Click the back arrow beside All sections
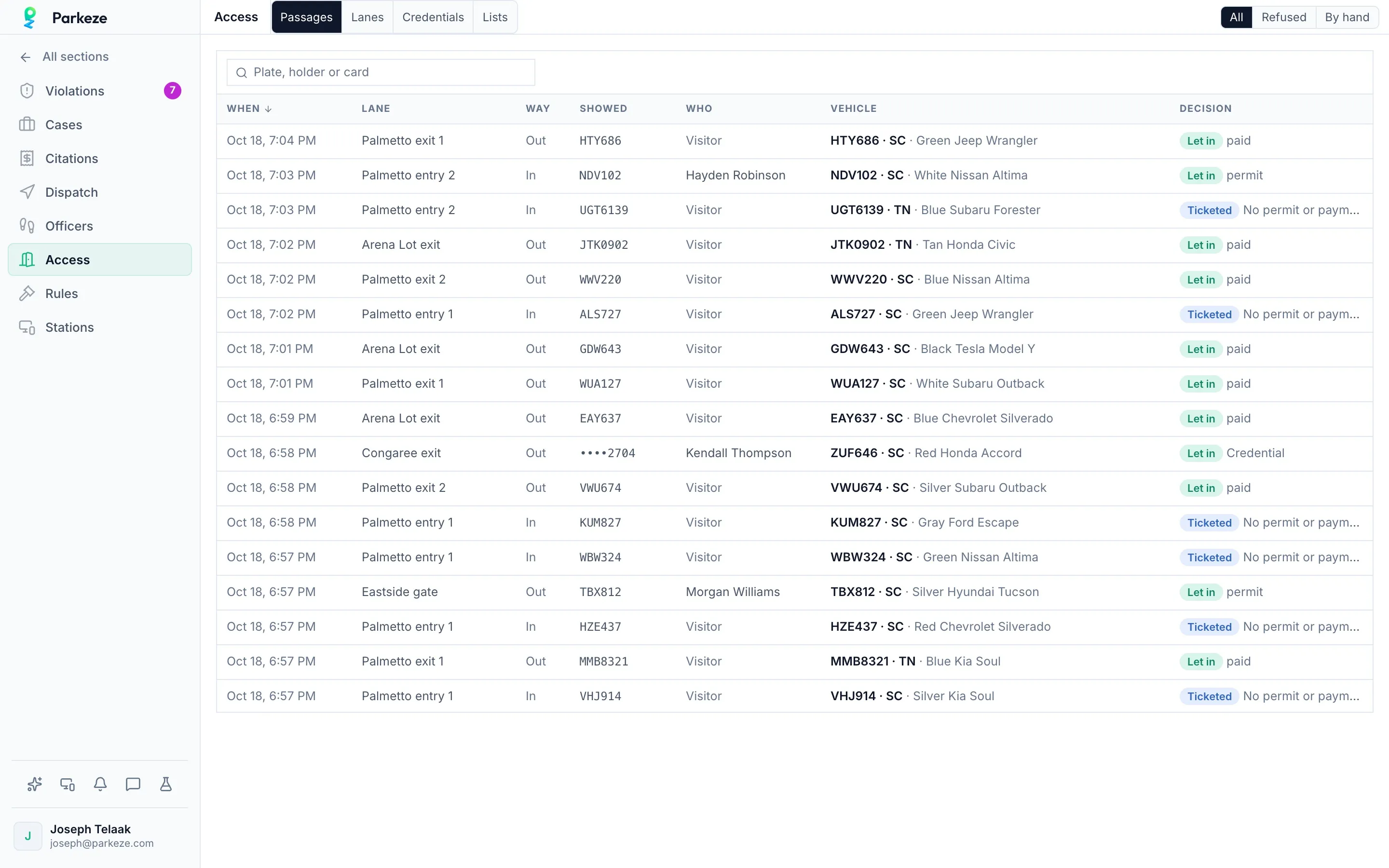The height and width of the screenshot is (868, 1389). tap(25, 57)
